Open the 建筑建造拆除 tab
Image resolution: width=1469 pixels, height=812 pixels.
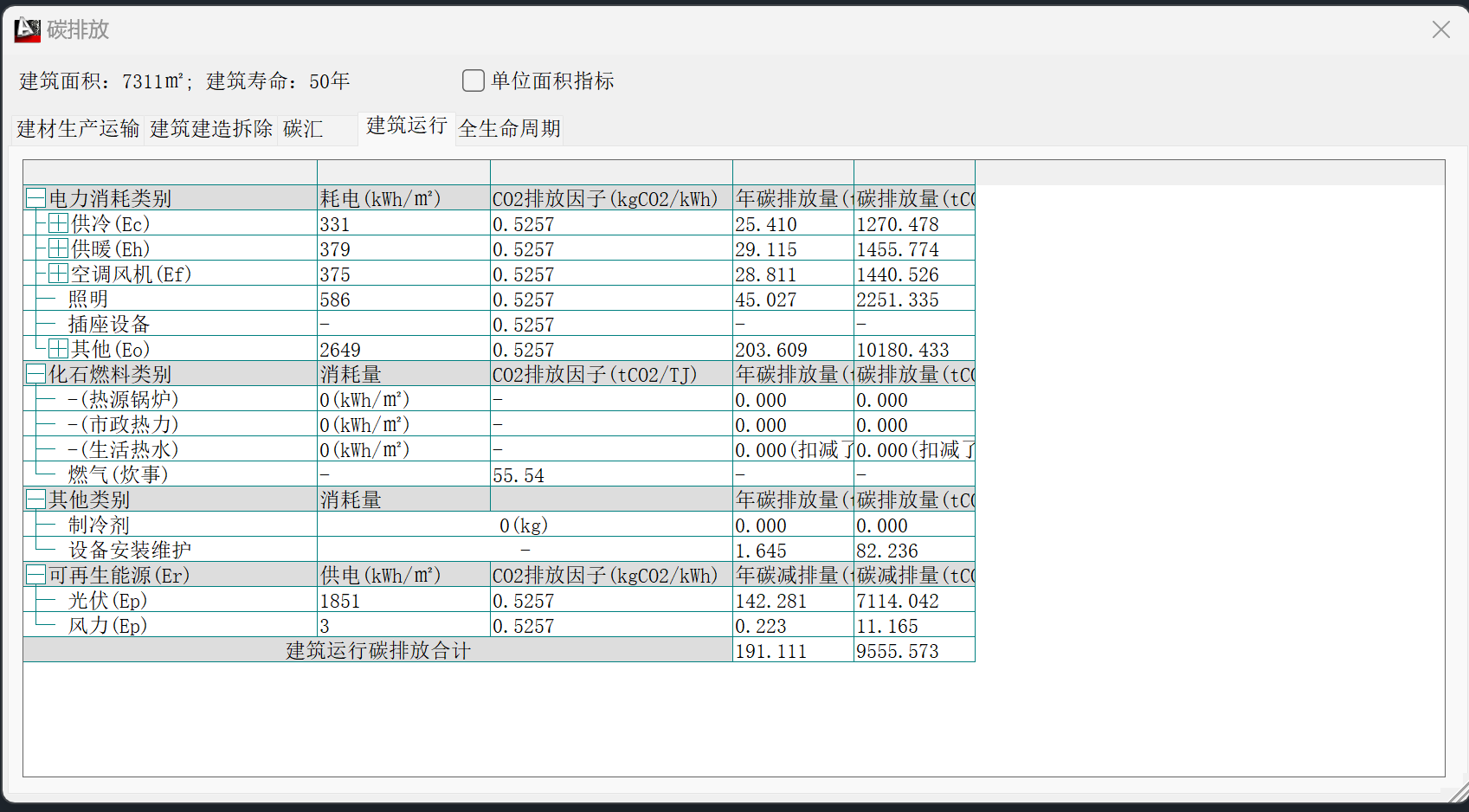point(211,129)
